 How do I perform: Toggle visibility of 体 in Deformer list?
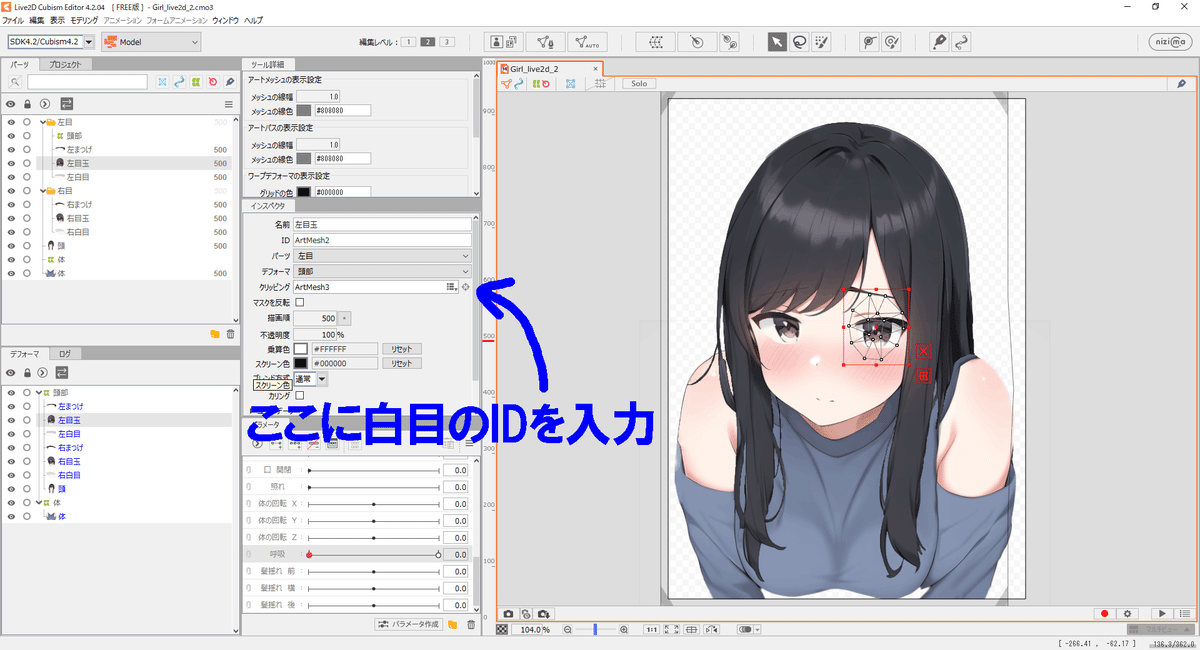point(11,503)
